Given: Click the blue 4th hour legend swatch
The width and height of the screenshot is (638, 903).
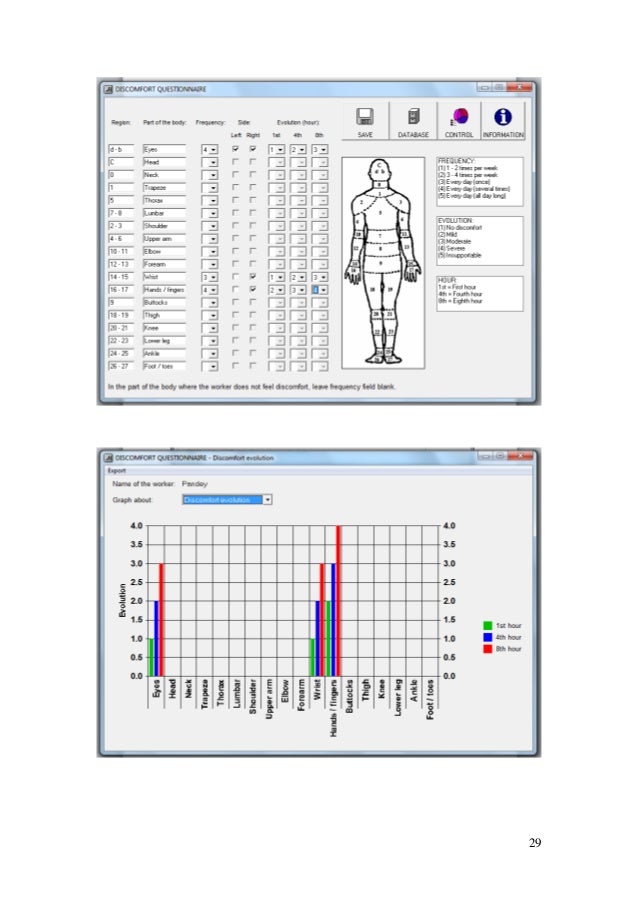Looking at the screenshot, I should pos(488,637).
